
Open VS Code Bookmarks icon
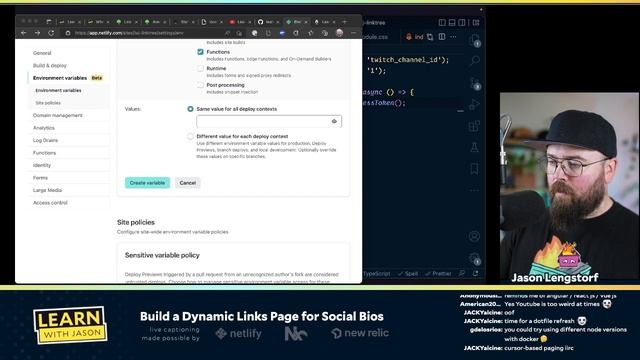(x=474, y=169)
